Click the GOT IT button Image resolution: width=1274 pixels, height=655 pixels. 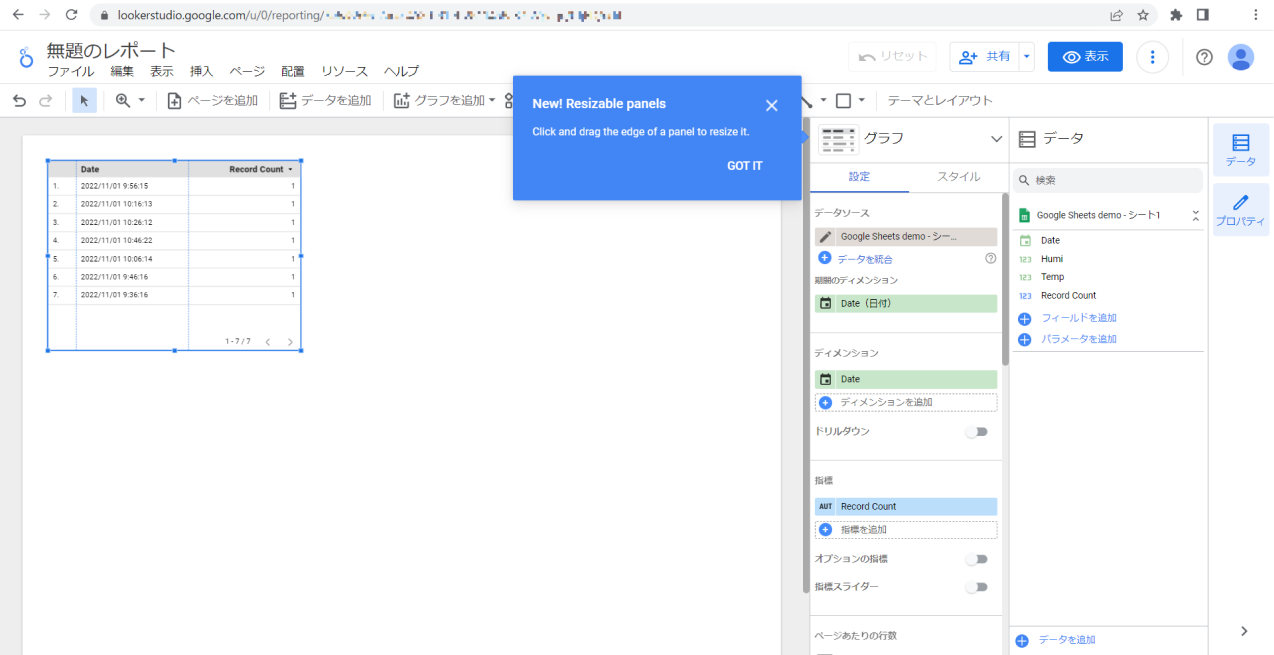(744, 166)
